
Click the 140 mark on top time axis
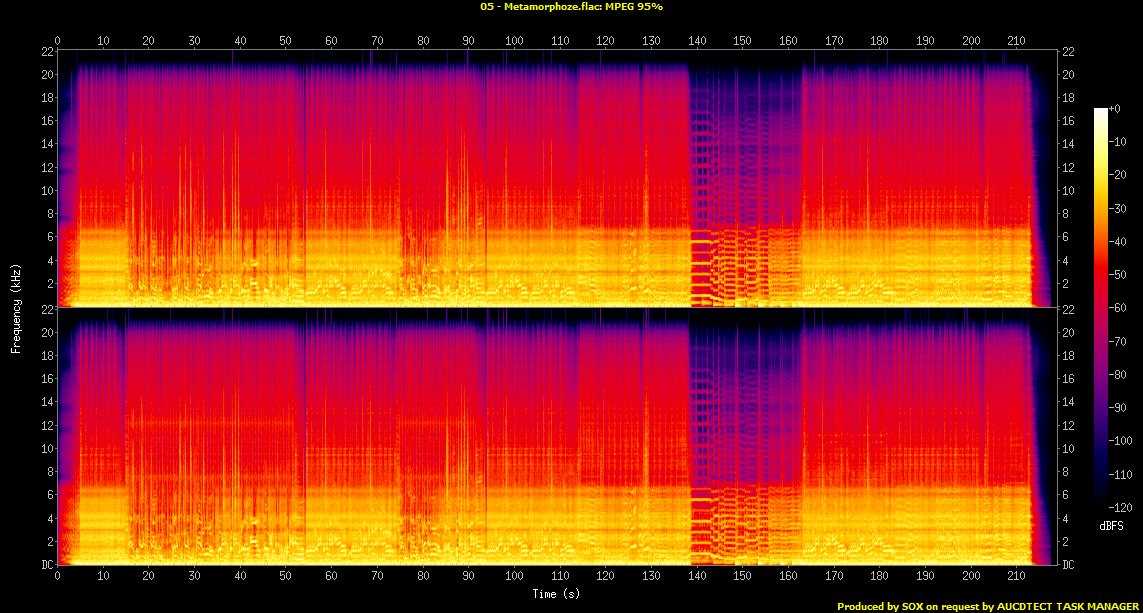(x=697, y=40)
